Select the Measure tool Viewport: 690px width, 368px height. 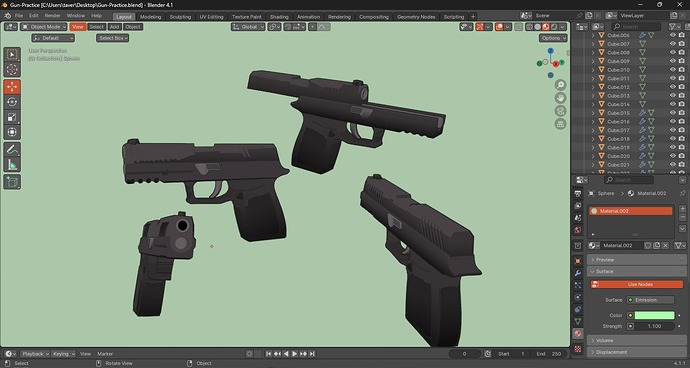(12, 165)
